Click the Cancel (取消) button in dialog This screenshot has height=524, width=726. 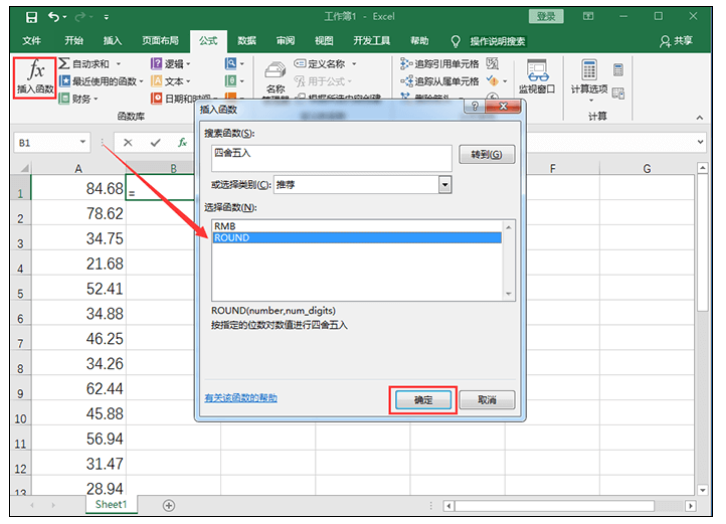click(x=487, y=400)
